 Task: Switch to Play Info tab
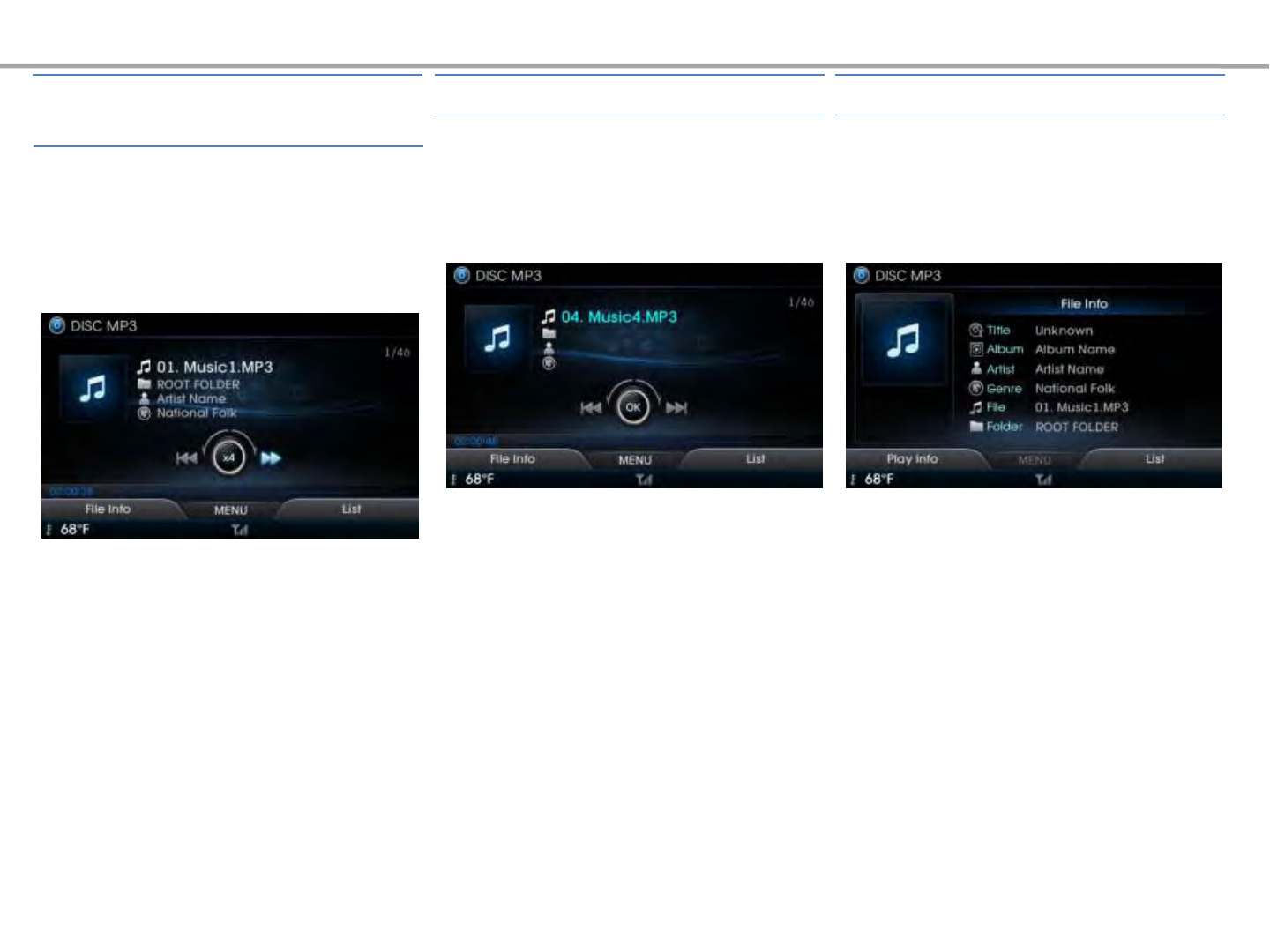[912, 458]
